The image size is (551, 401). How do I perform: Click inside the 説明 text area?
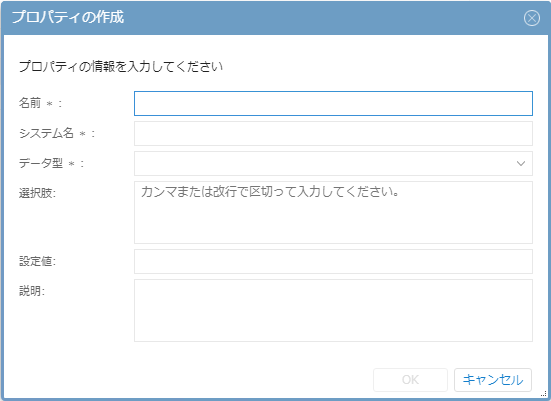(x=333, y=310)
